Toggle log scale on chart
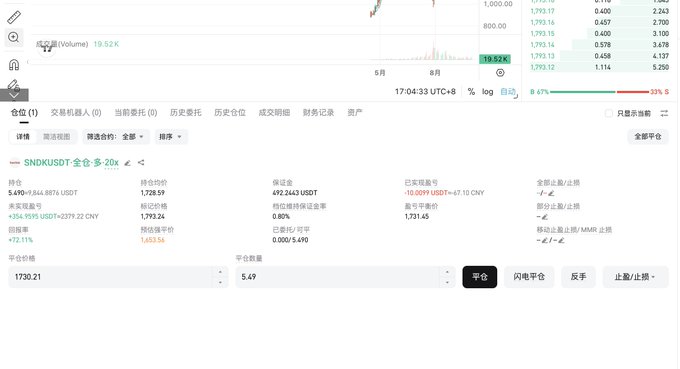Screen dimensions: 680x369 pyautogui.click(x=487, y=91)
